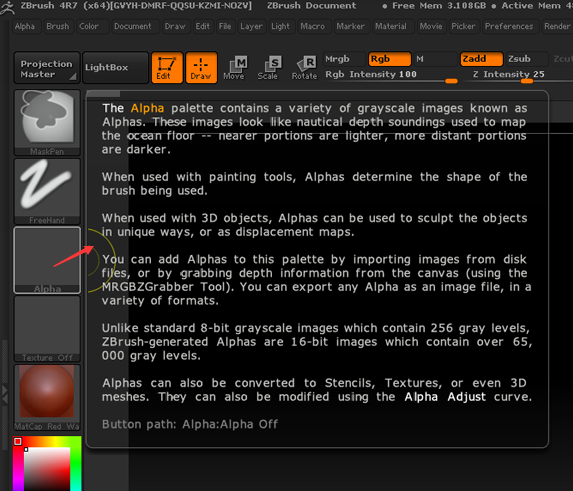Open the LightBox browser
The height and width of the screenshot is (491, 573).
pos(115,68)
